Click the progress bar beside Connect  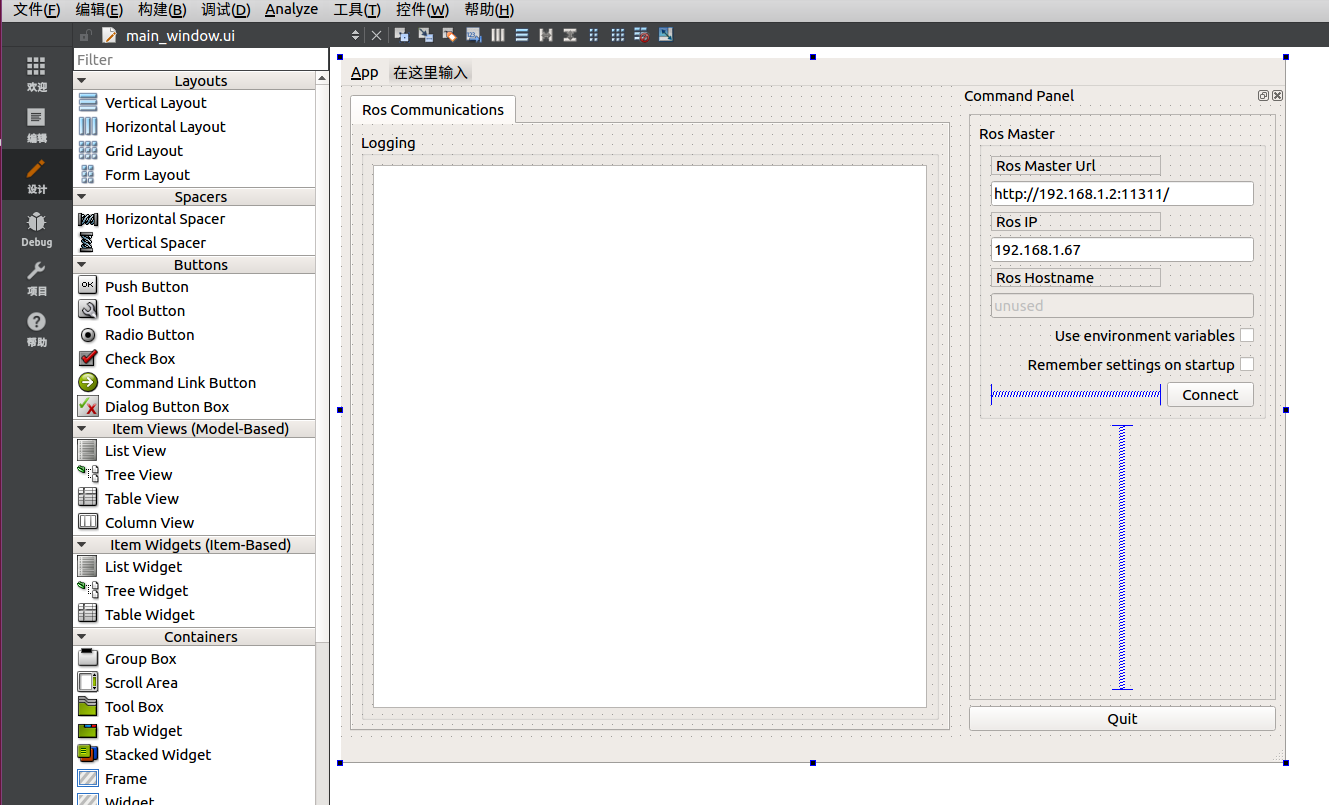1074,394
